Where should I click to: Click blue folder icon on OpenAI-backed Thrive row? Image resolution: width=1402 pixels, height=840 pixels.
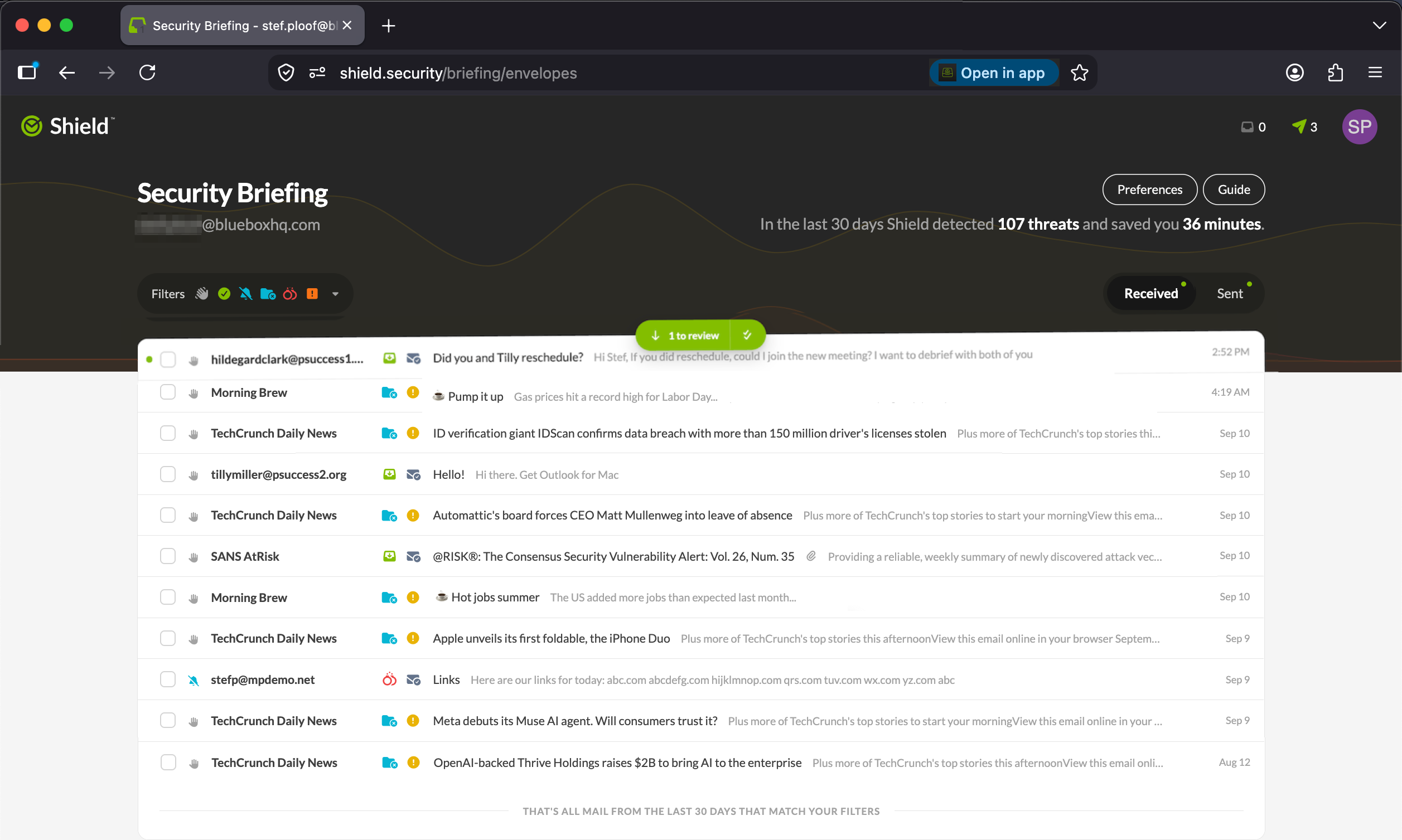(x=390, y=763)
